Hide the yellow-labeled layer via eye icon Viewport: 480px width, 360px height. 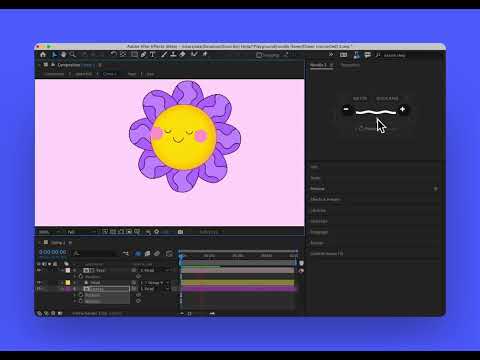[x=39, y=282]
